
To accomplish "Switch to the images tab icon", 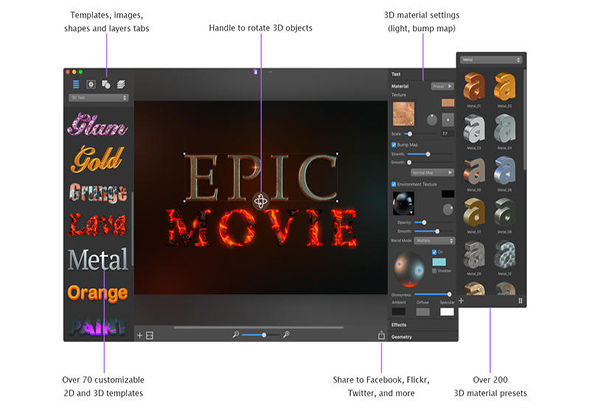I will pos(91,84).
